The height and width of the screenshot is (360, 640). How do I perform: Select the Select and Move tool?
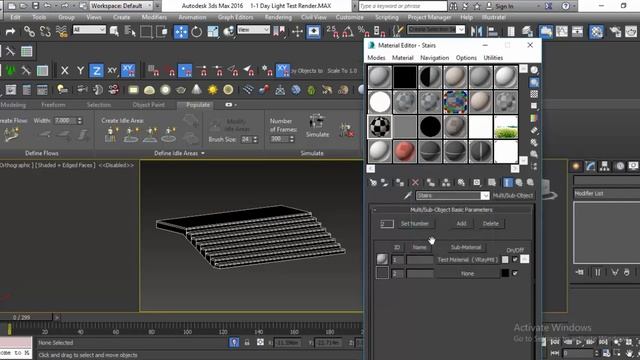click(180, 31)
